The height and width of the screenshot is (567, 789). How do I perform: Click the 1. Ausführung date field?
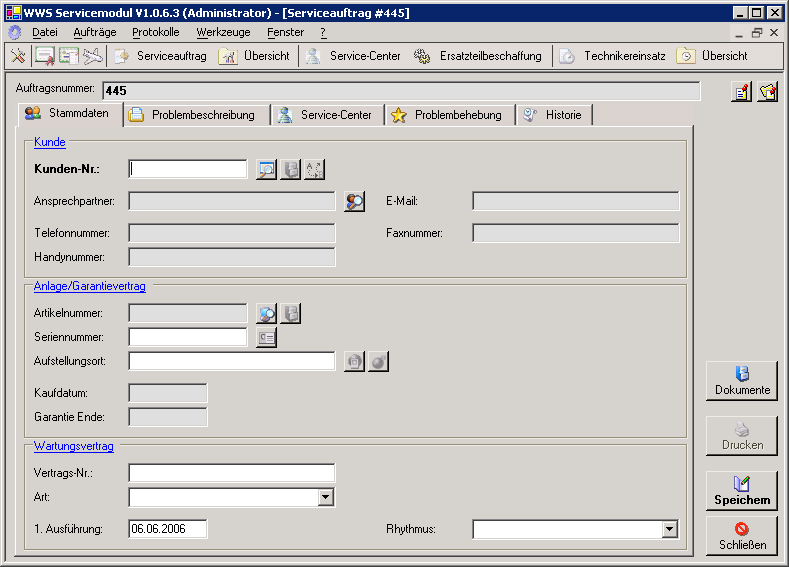168,529
